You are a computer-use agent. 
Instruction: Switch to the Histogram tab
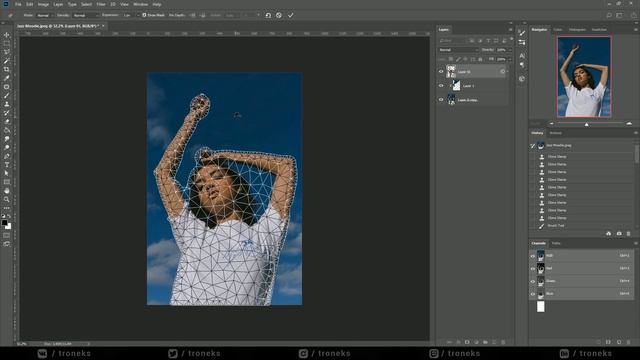pyautogui.click(x=577, y=29)
